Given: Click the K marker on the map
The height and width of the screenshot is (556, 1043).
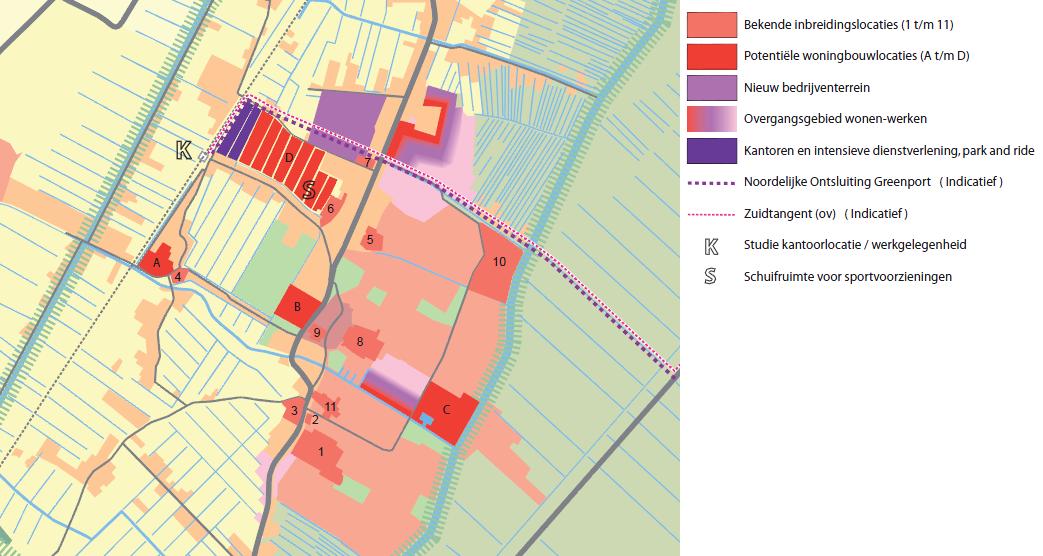Looking at the screenshot, I should point(184,150).
